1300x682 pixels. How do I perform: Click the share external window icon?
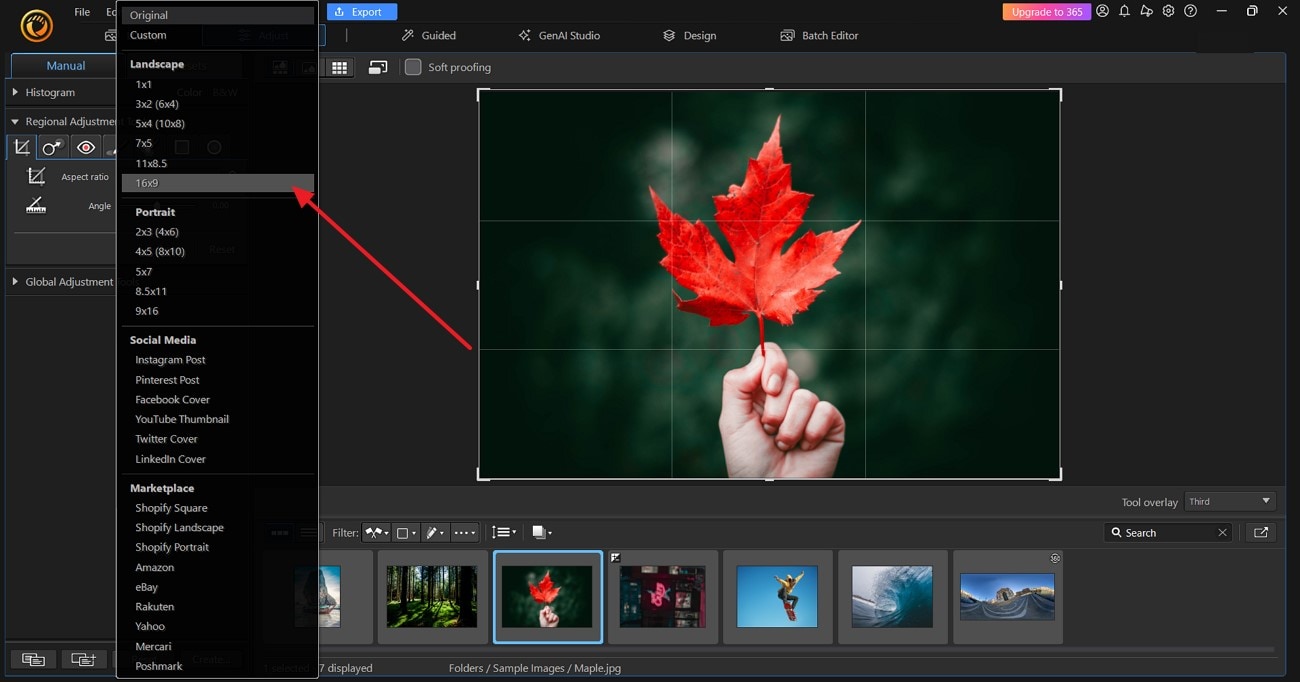[x=1261, y=533]
